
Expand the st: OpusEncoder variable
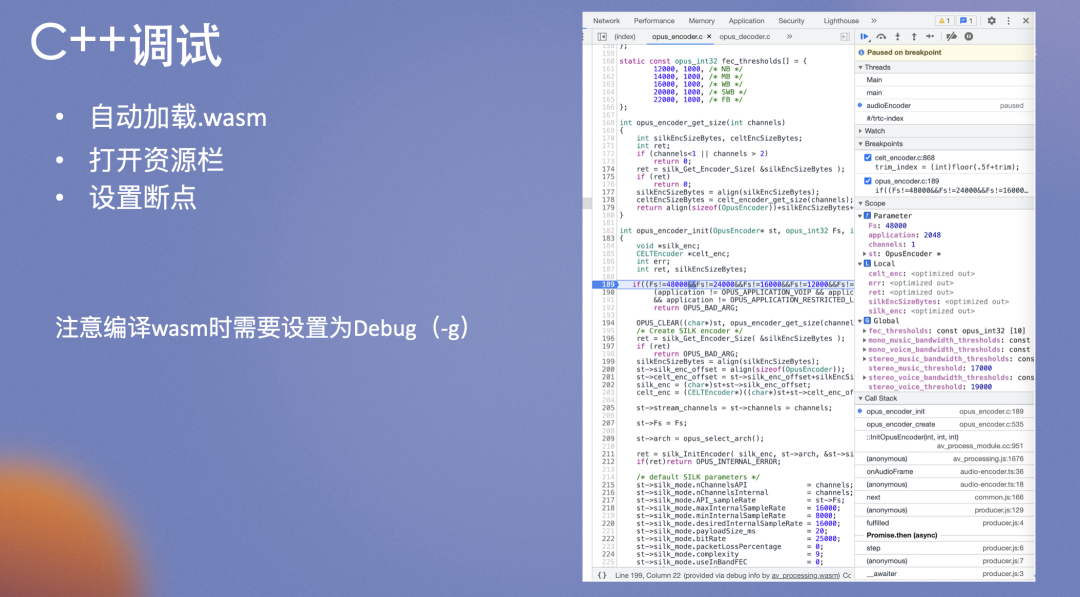coord(865,254)
